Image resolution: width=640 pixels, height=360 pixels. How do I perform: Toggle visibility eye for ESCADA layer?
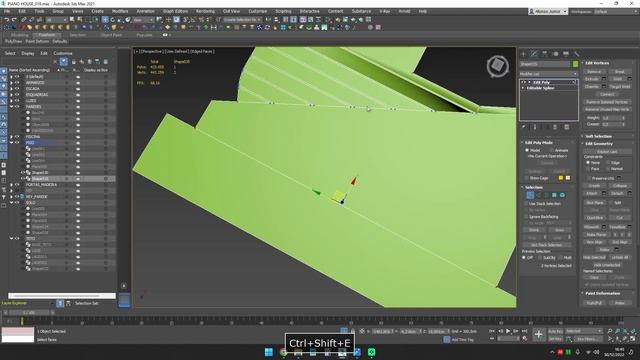click(17, 89)
